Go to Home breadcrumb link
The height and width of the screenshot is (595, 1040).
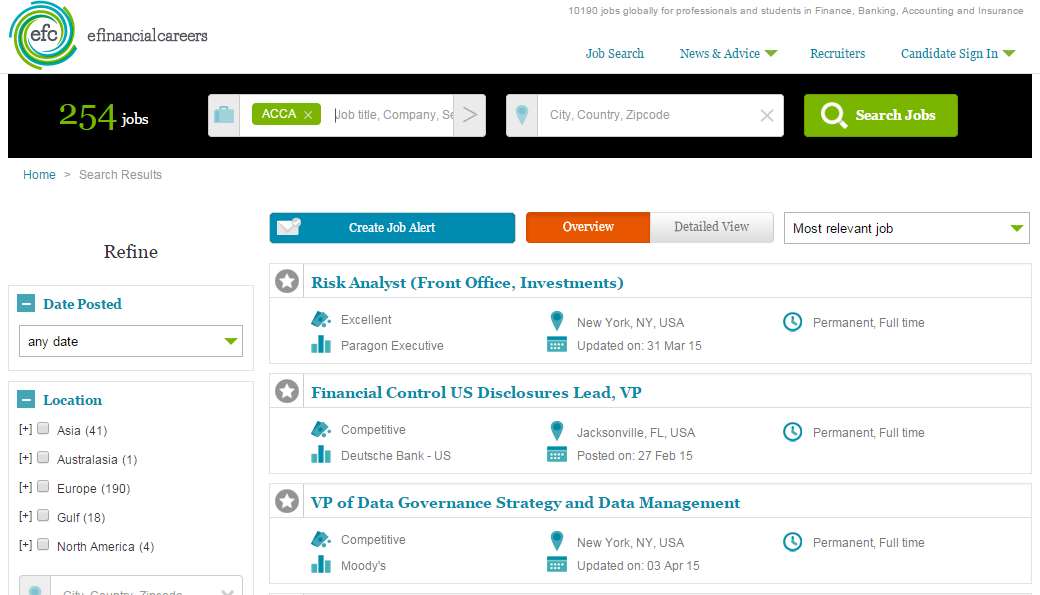[39, 174]
